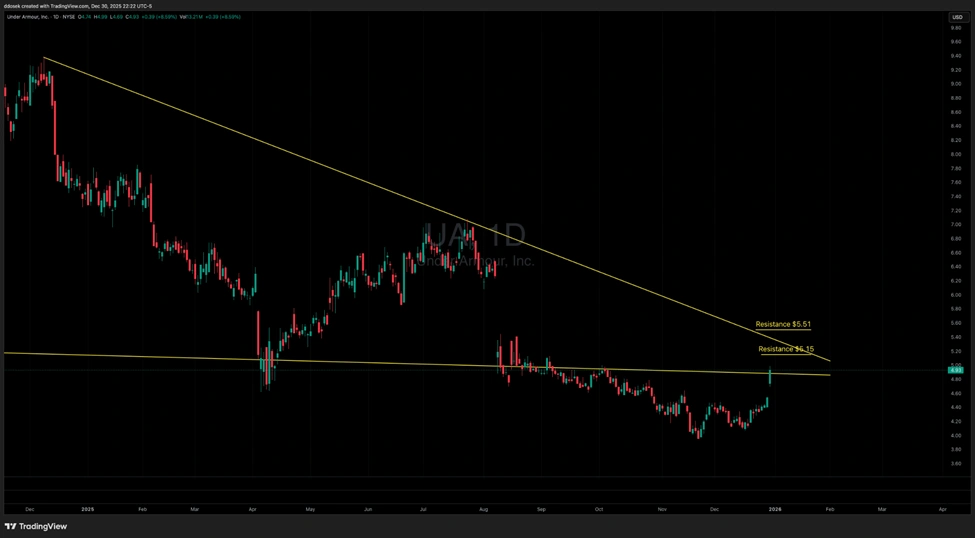Click the Resistance $5.51 label
Screen dimensions: 975x538
coord(783,325)
